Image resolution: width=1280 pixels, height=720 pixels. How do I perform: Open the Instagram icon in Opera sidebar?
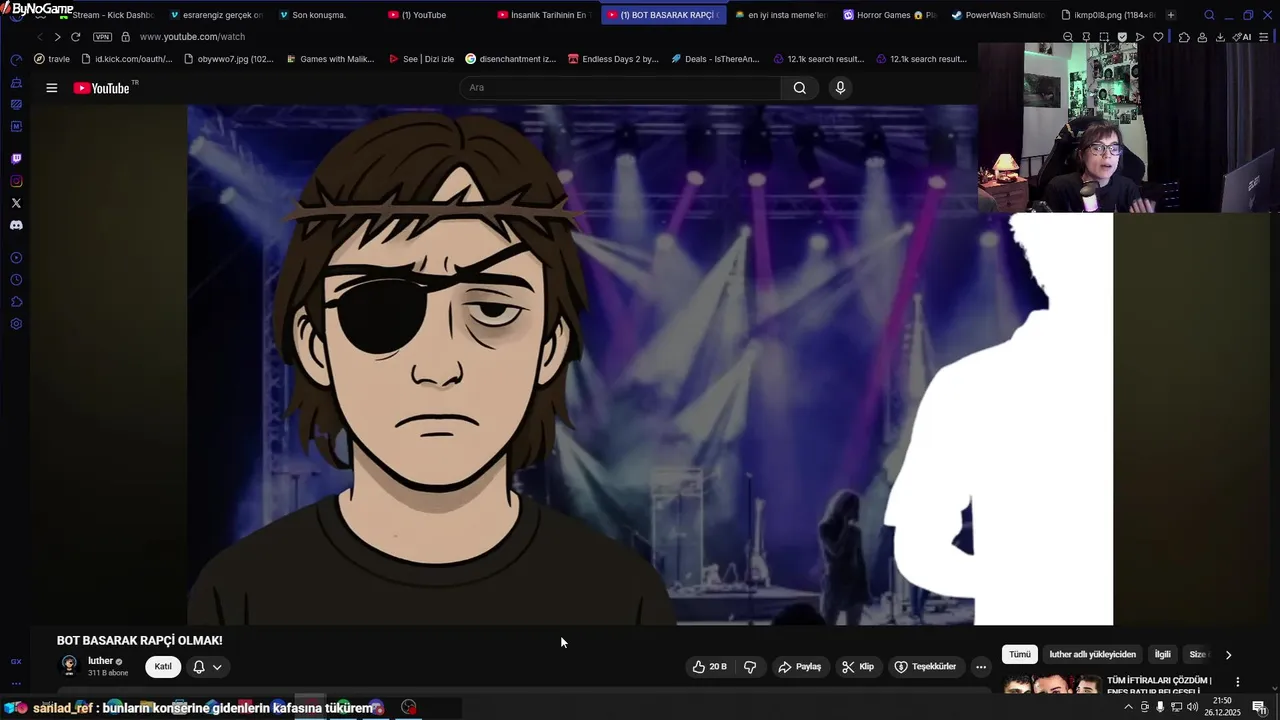pos(16,181)
